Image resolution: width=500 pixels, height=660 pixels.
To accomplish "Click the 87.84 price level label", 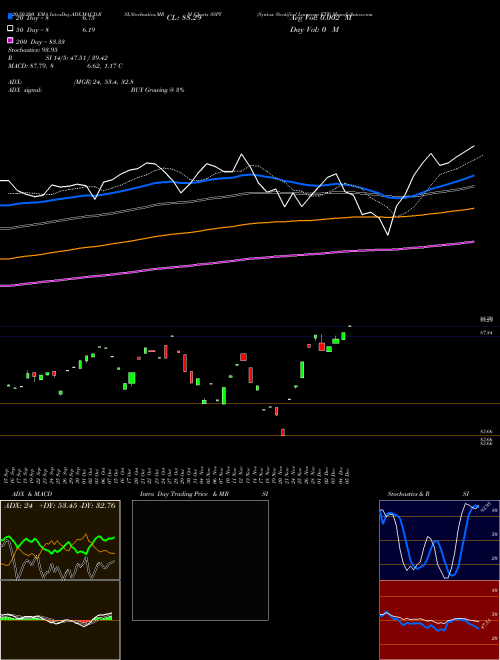I will pyautogui.click(x=487, y=333).
